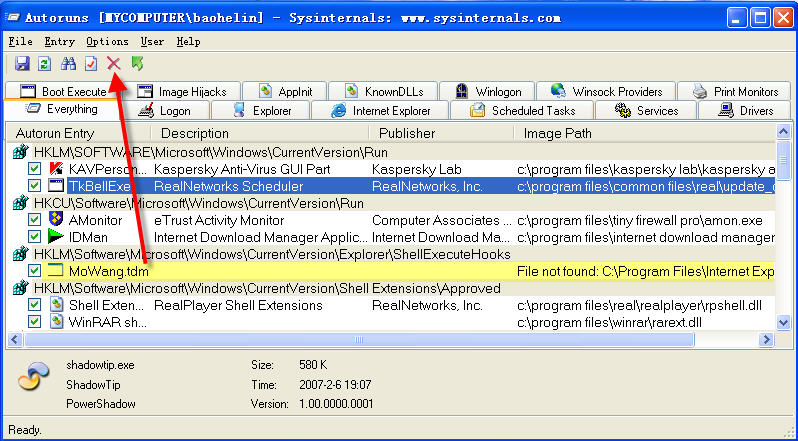Screen dimensions: 798x441
Task: Click vertical scrollbar up arrow
Action: pyautogui.click(x=783, y=132)
